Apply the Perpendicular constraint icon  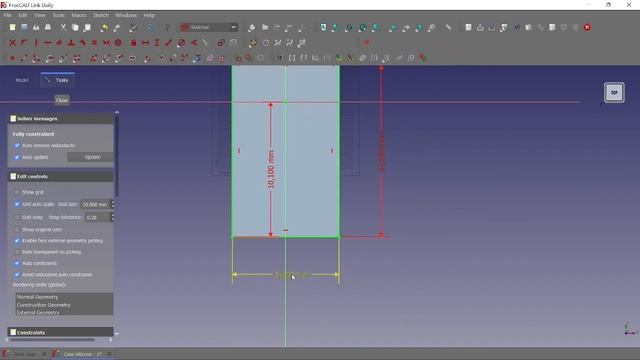tap(71, 42)
